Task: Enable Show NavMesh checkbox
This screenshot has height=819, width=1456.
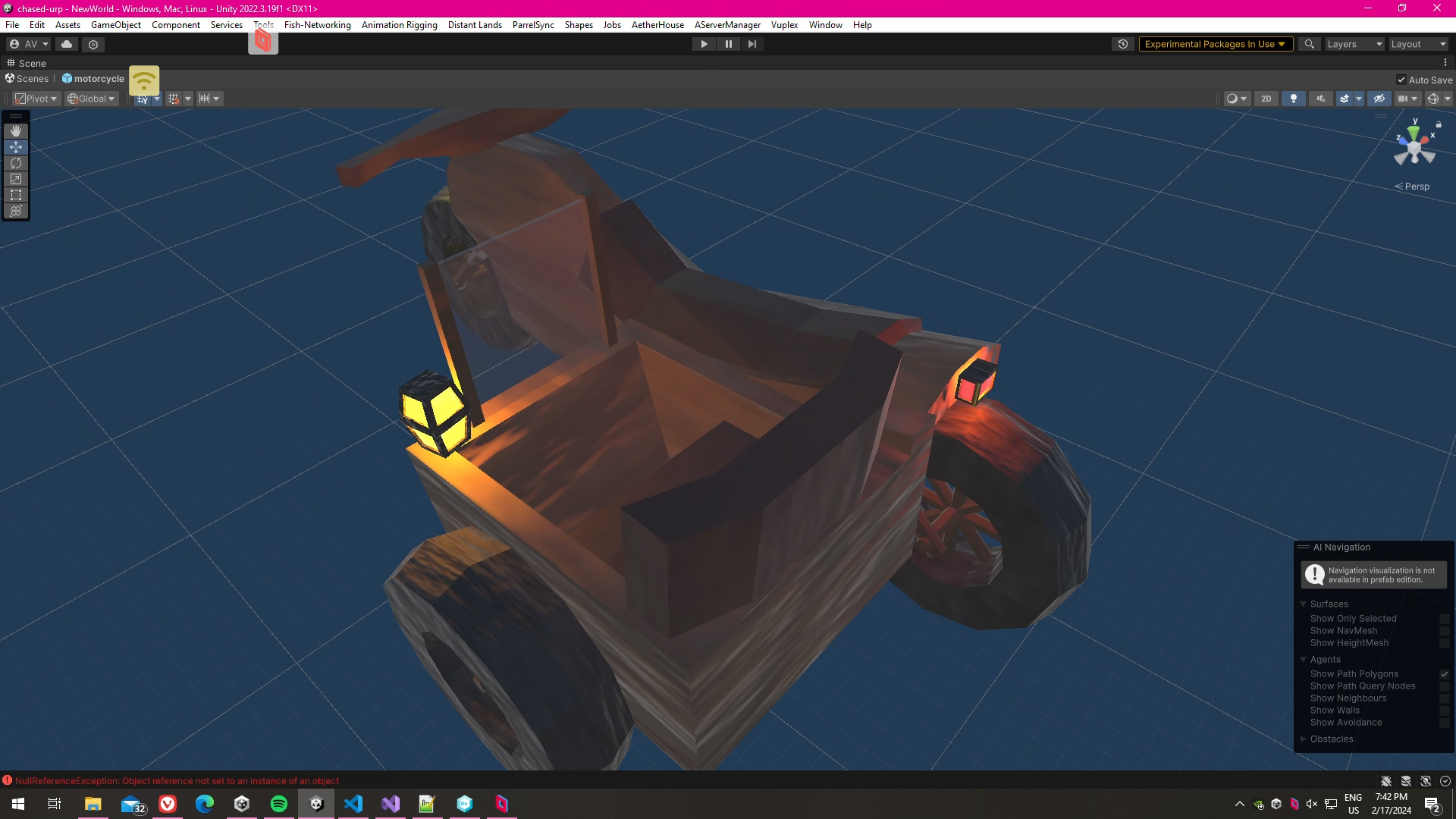Action: (x=1445, y=631)
